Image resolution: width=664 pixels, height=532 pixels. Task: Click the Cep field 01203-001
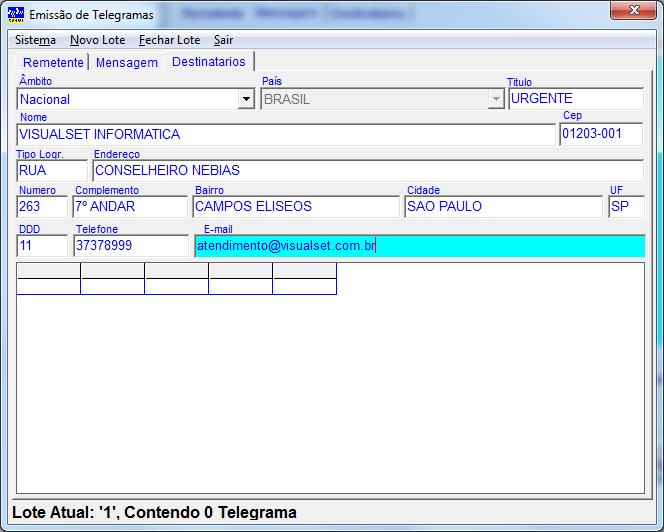point(600,134)
